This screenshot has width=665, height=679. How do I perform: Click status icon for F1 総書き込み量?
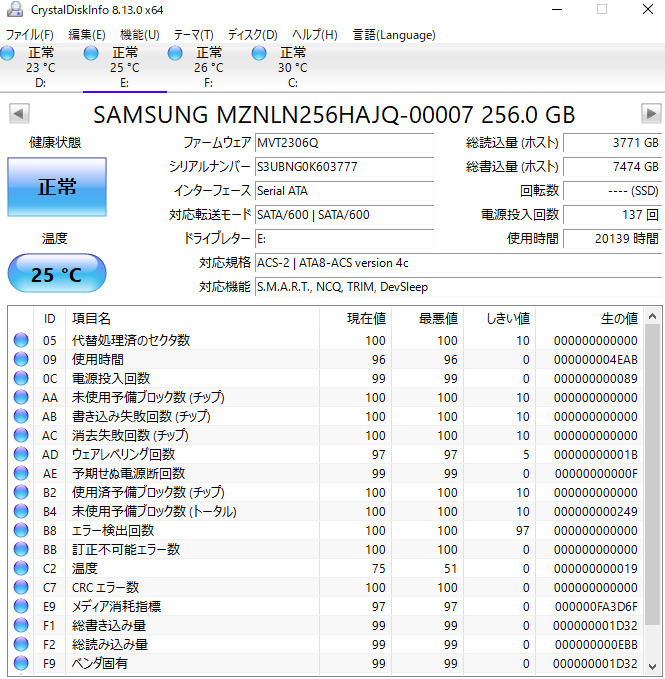coord(21,625)
